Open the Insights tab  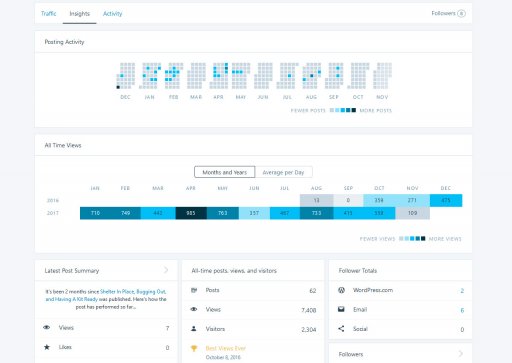point(80,14)
